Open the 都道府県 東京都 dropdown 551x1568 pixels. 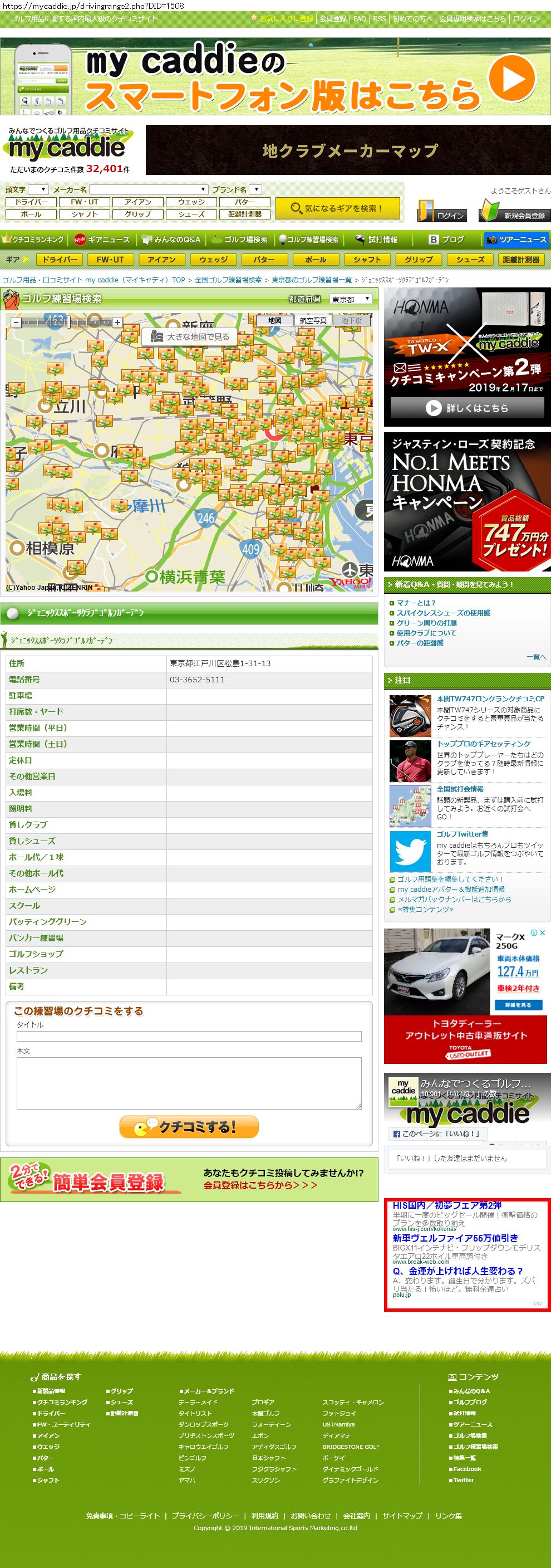351,300
